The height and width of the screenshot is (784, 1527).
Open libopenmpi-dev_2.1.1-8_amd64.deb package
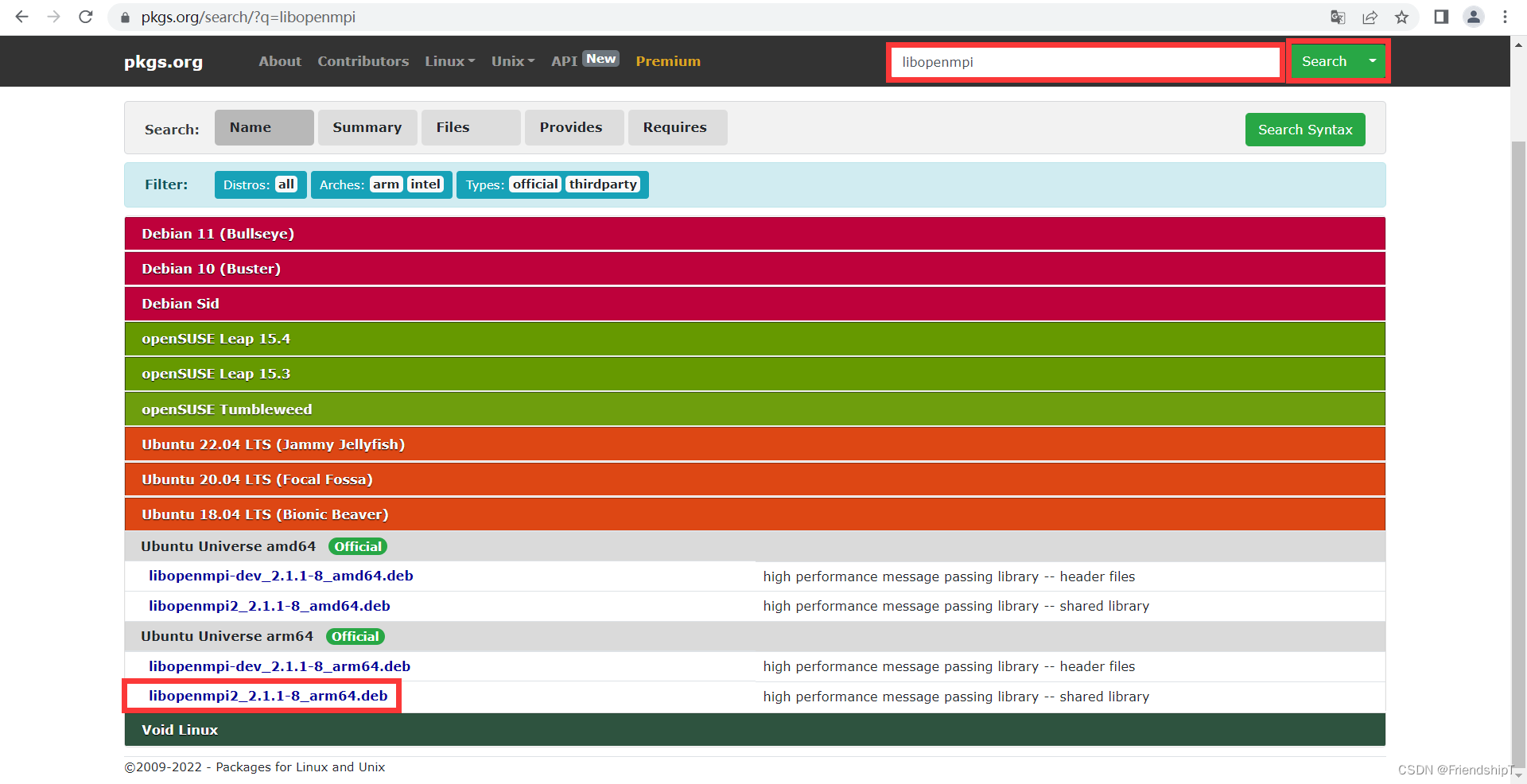click(x=281, y=576)
